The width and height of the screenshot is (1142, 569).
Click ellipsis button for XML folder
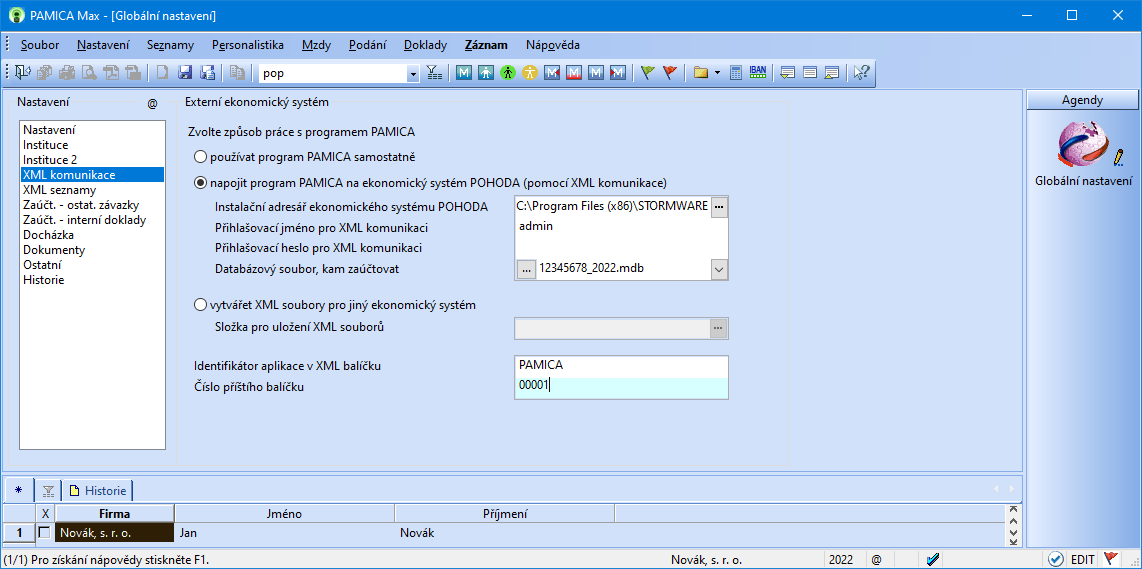(719, 329)
